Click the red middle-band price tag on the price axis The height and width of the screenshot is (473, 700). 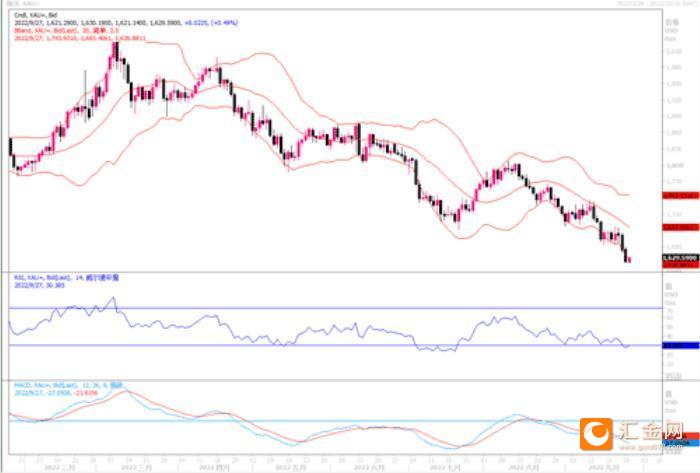click(x=680, y=228)
